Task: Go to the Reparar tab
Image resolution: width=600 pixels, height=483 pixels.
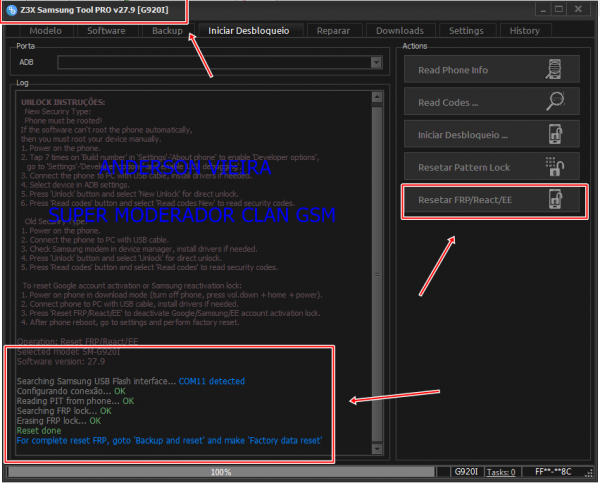Action: click(333, 31)
